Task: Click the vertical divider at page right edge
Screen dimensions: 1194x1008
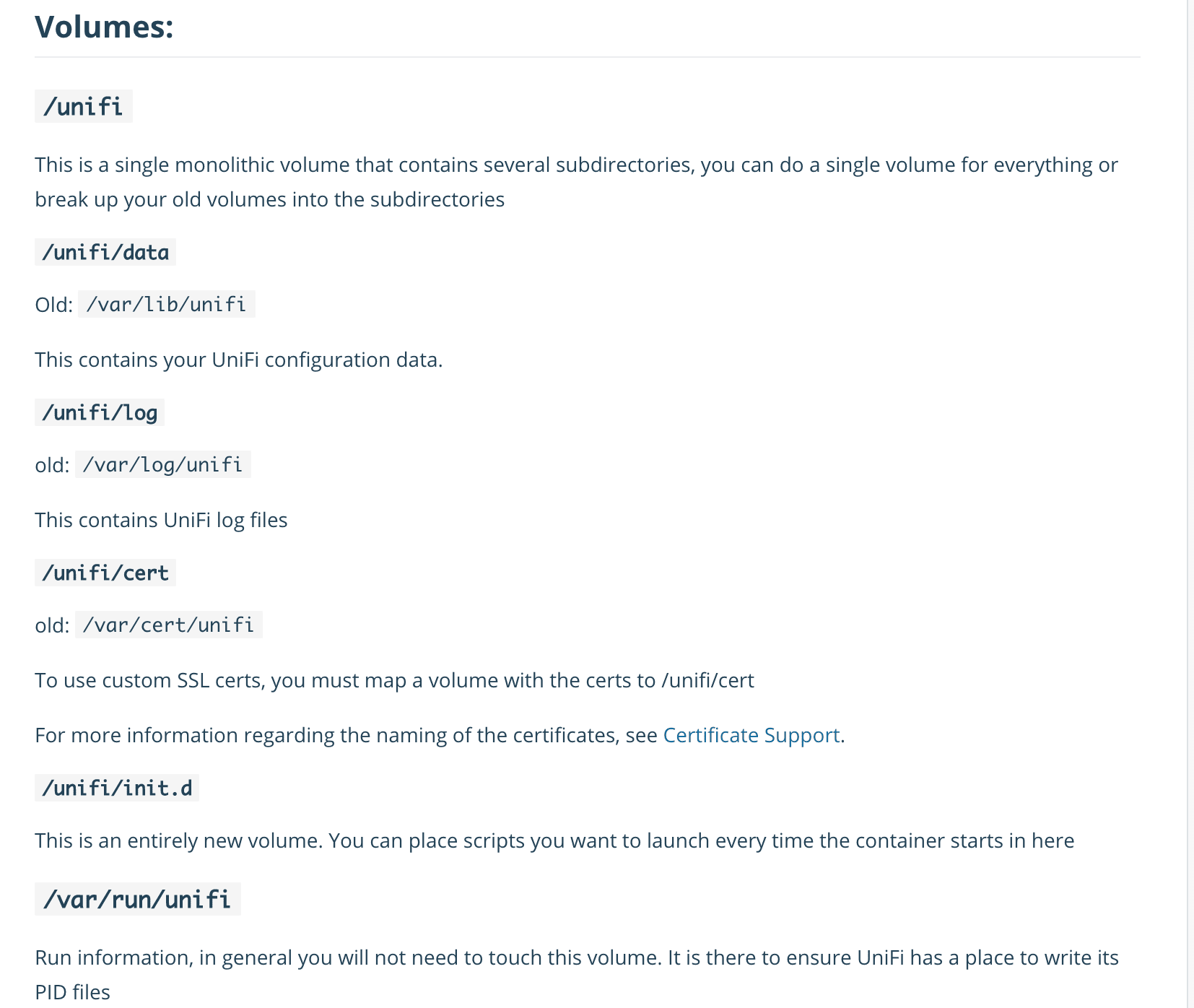Action: coord(1188,504)
